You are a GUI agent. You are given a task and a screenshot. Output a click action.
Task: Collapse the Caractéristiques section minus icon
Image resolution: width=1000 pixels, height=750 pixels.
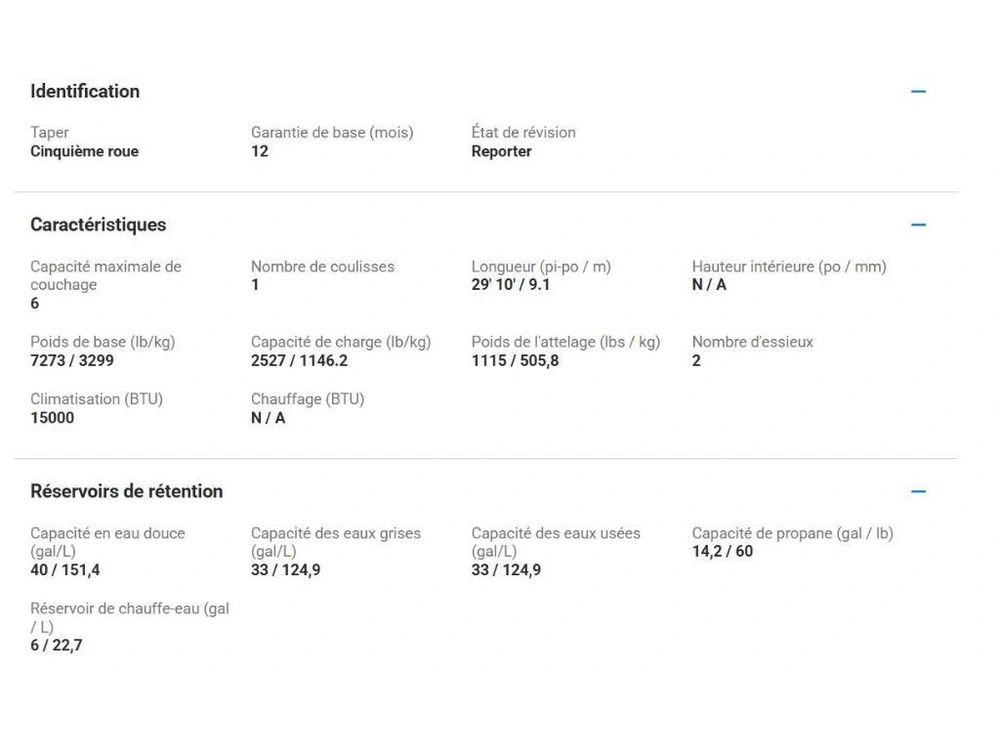[x=918, y=225]
